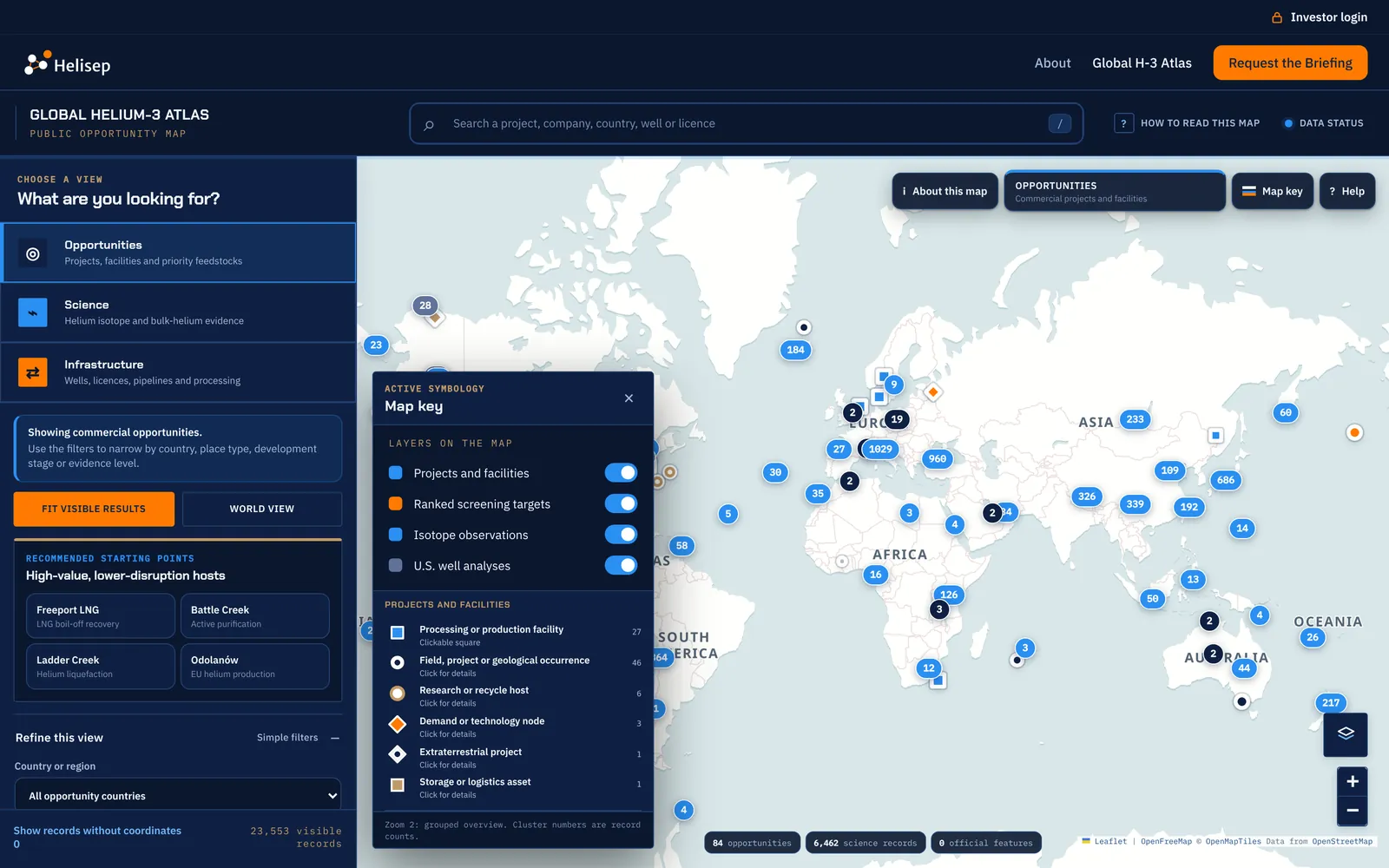The height and width of the screenshot is (868, 1389).
Task: Click the Science view blue icon
Action: tap(33, 312)
